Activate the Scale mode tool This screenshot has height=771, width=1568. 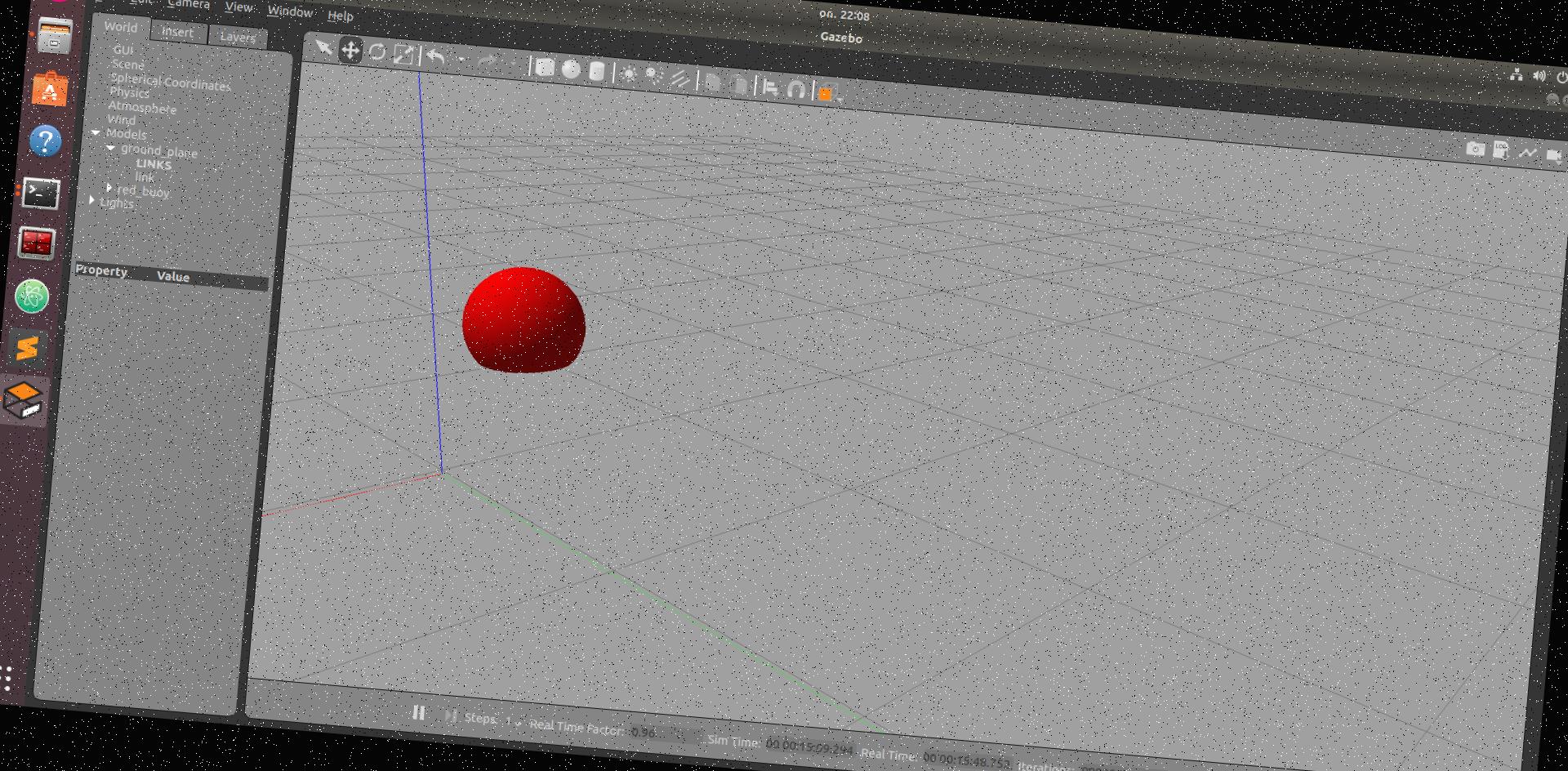tap(403, 55)
